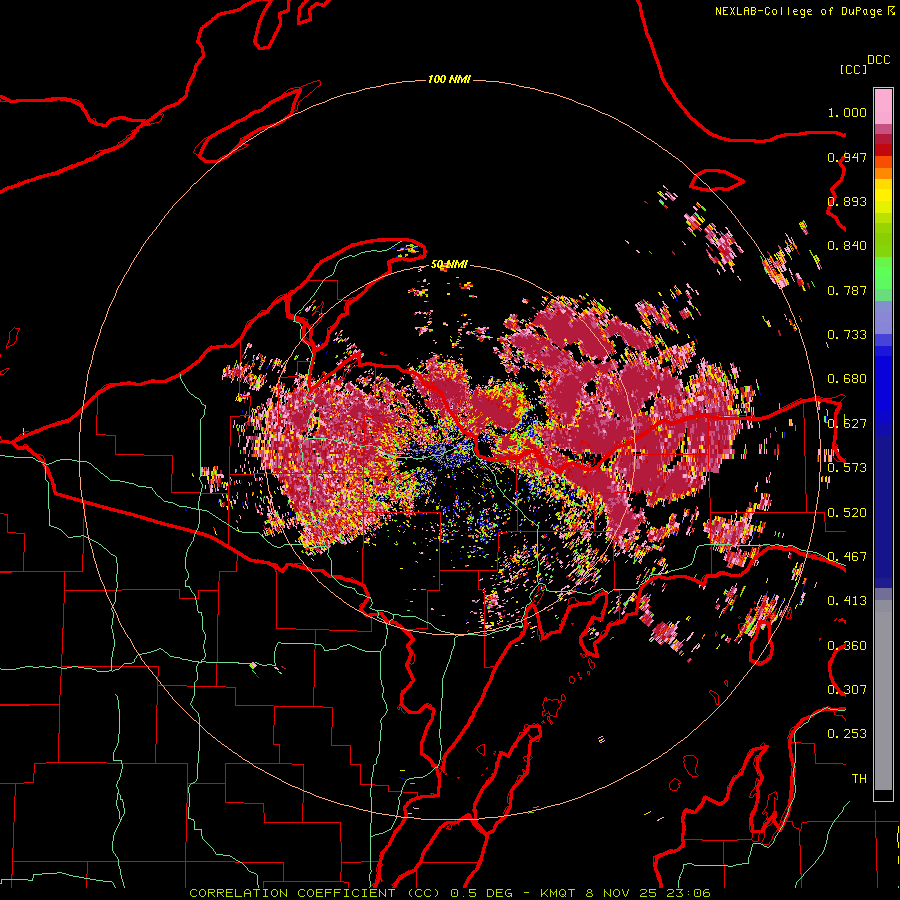Click the 0.947 color scale value
This screenshot has height=900, width=900.
coord(847,157)
